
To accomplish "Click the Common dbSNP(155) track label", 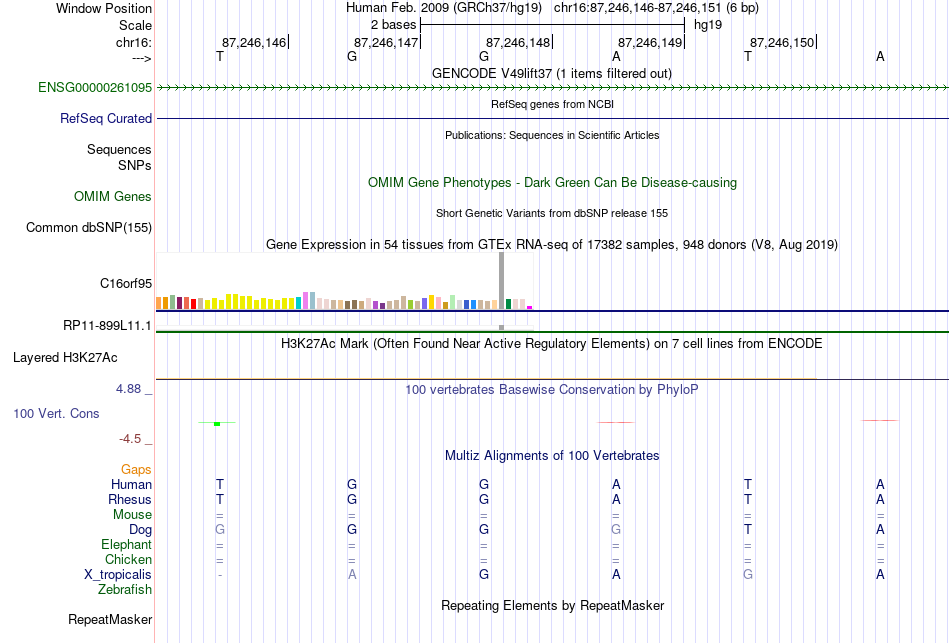I will [89, 228].
